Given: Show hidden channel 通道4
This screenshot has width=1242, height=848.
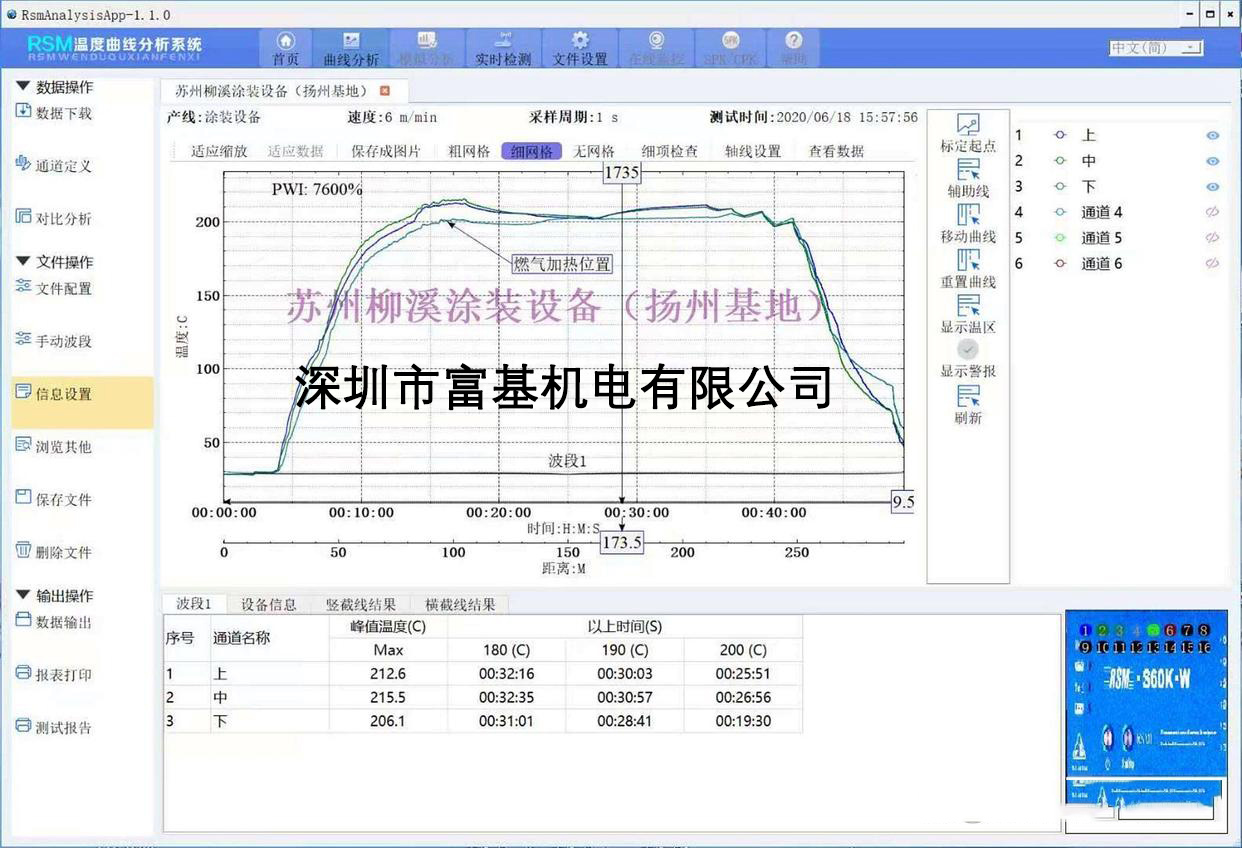Looking at the screenshot, I should [x=1212, y=212].
